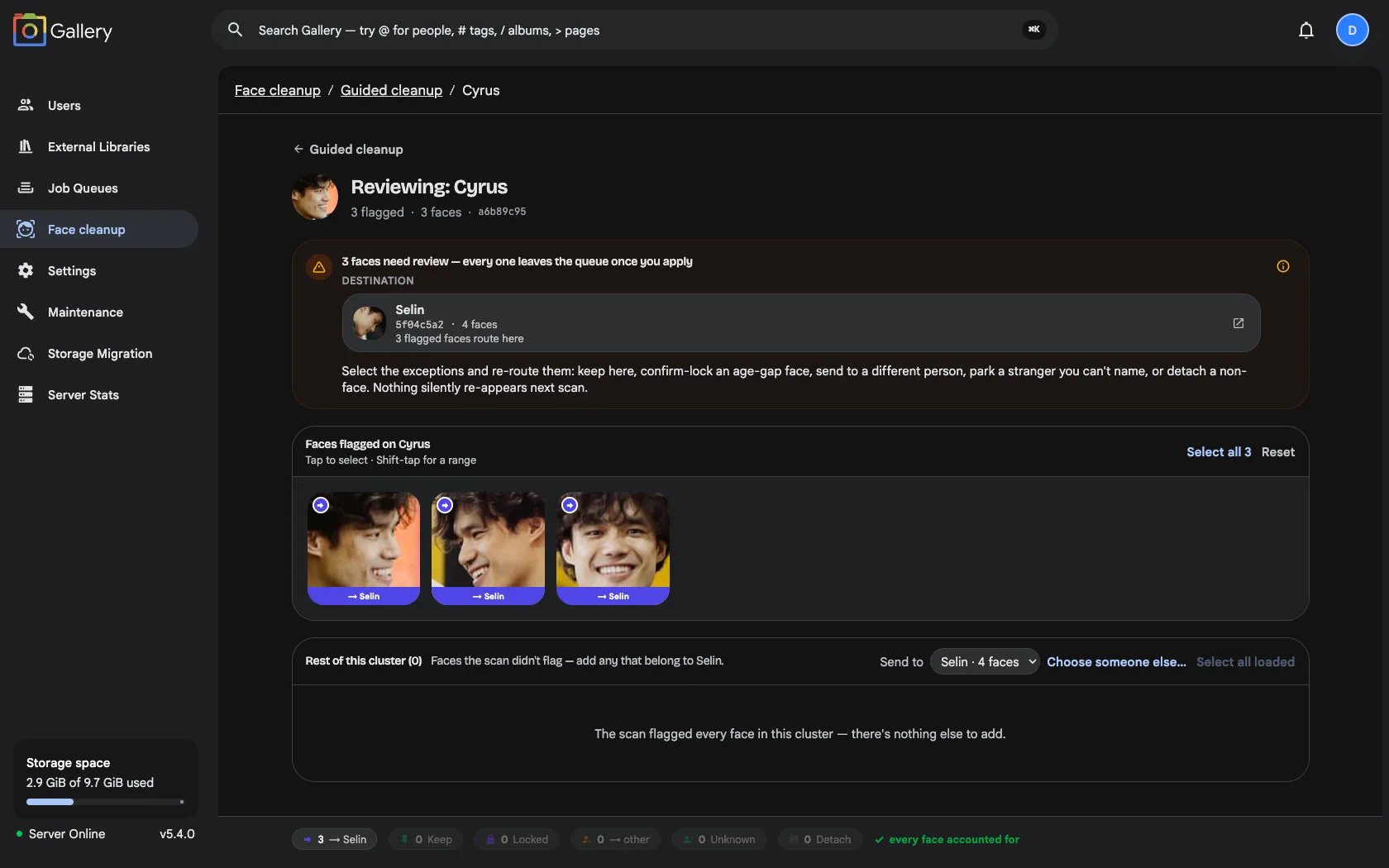Screen dimensions: 1389x868
Task: Open the Send to Selin dropdown
Action: coord(985,661)
